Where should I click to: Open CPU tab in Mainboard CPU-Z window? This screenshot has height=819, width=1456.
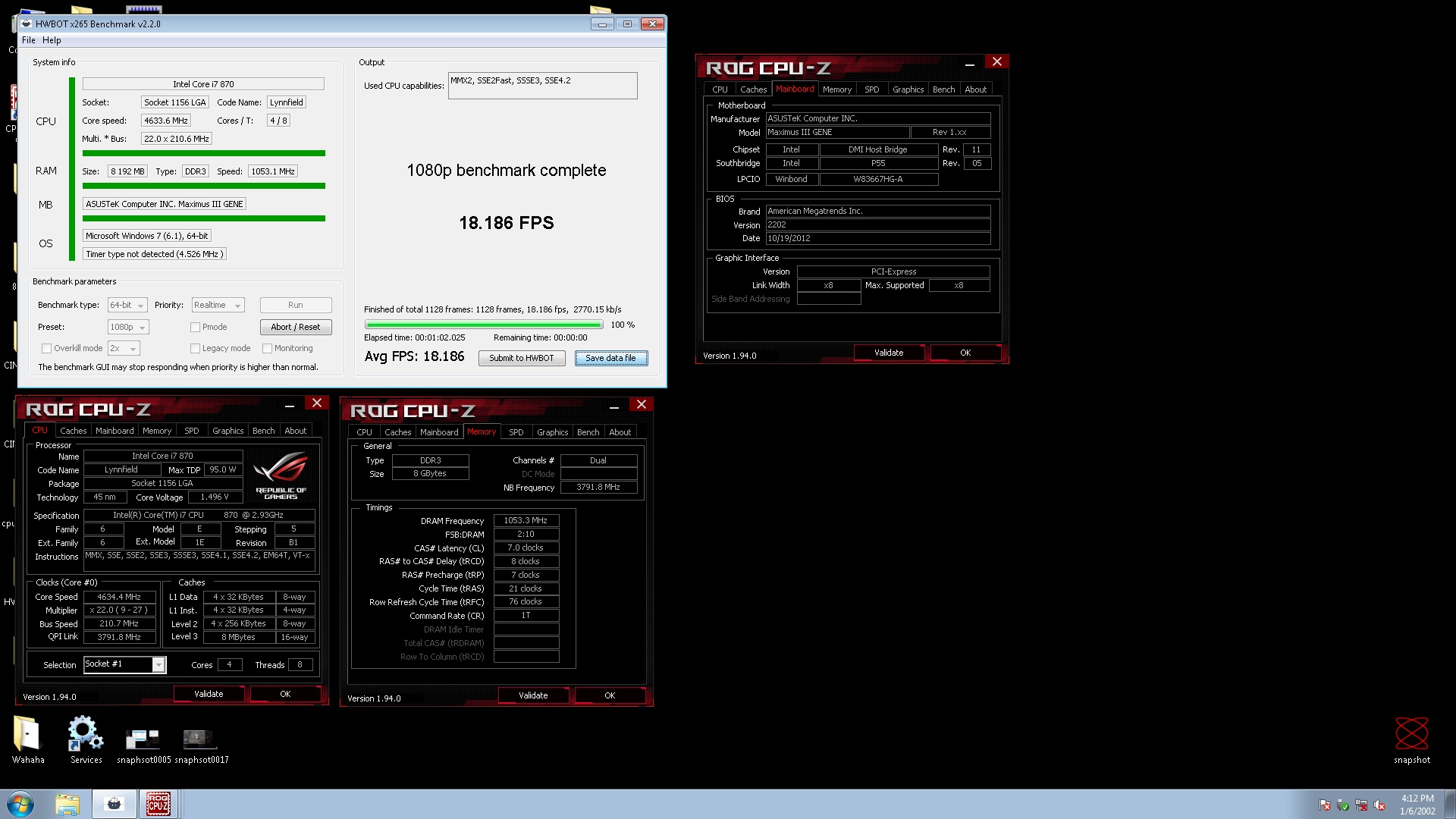click(x=720, y=89)
